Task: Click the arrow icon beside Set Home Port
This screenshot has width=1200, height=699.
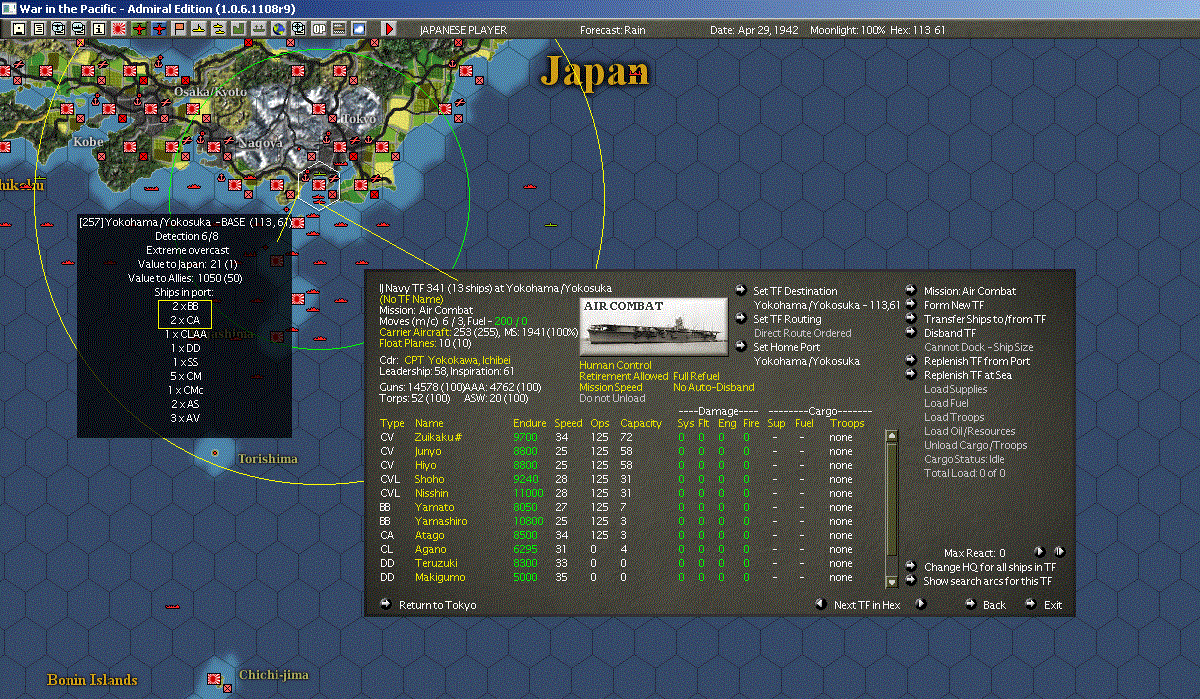Action: (741, 347)
